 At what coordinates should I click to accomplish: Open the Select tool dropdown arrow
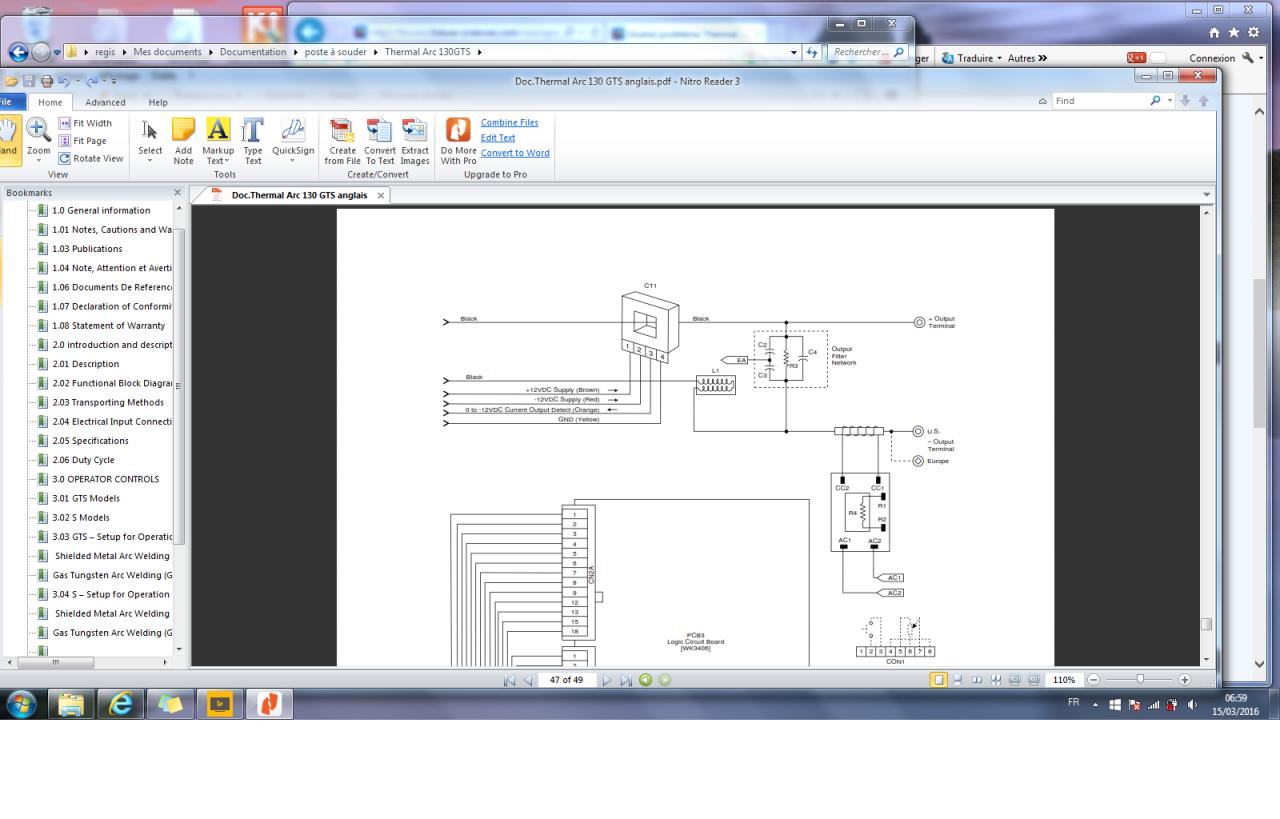[x=150, y=161]
